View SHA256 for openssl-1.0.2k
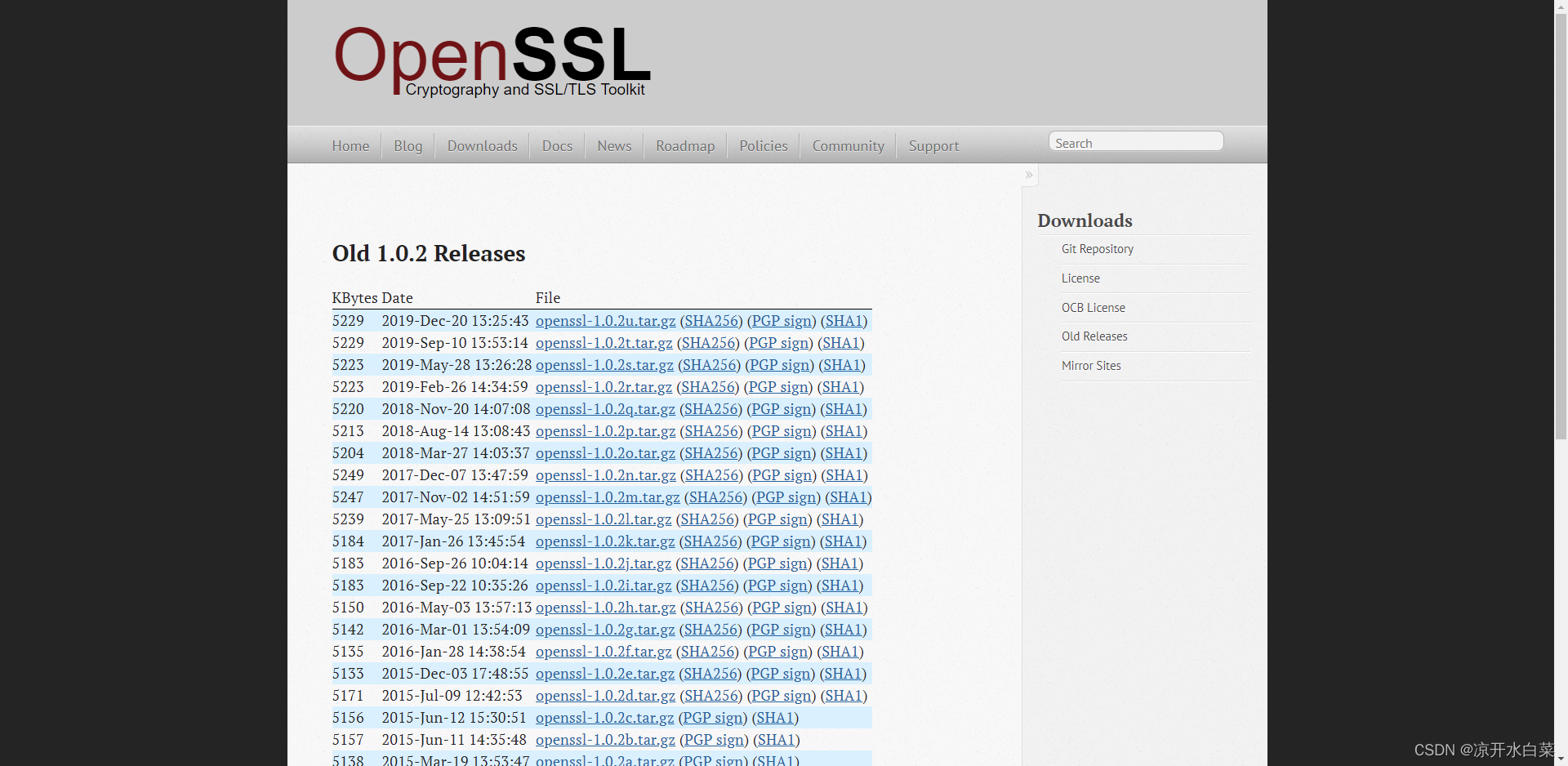The width and height of the screenshot is (1568, 766). tap(710, 541)
